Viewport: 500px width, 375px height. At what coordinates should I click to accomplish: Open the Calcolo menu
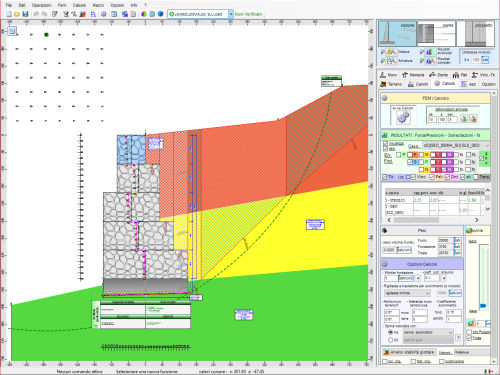79,5
